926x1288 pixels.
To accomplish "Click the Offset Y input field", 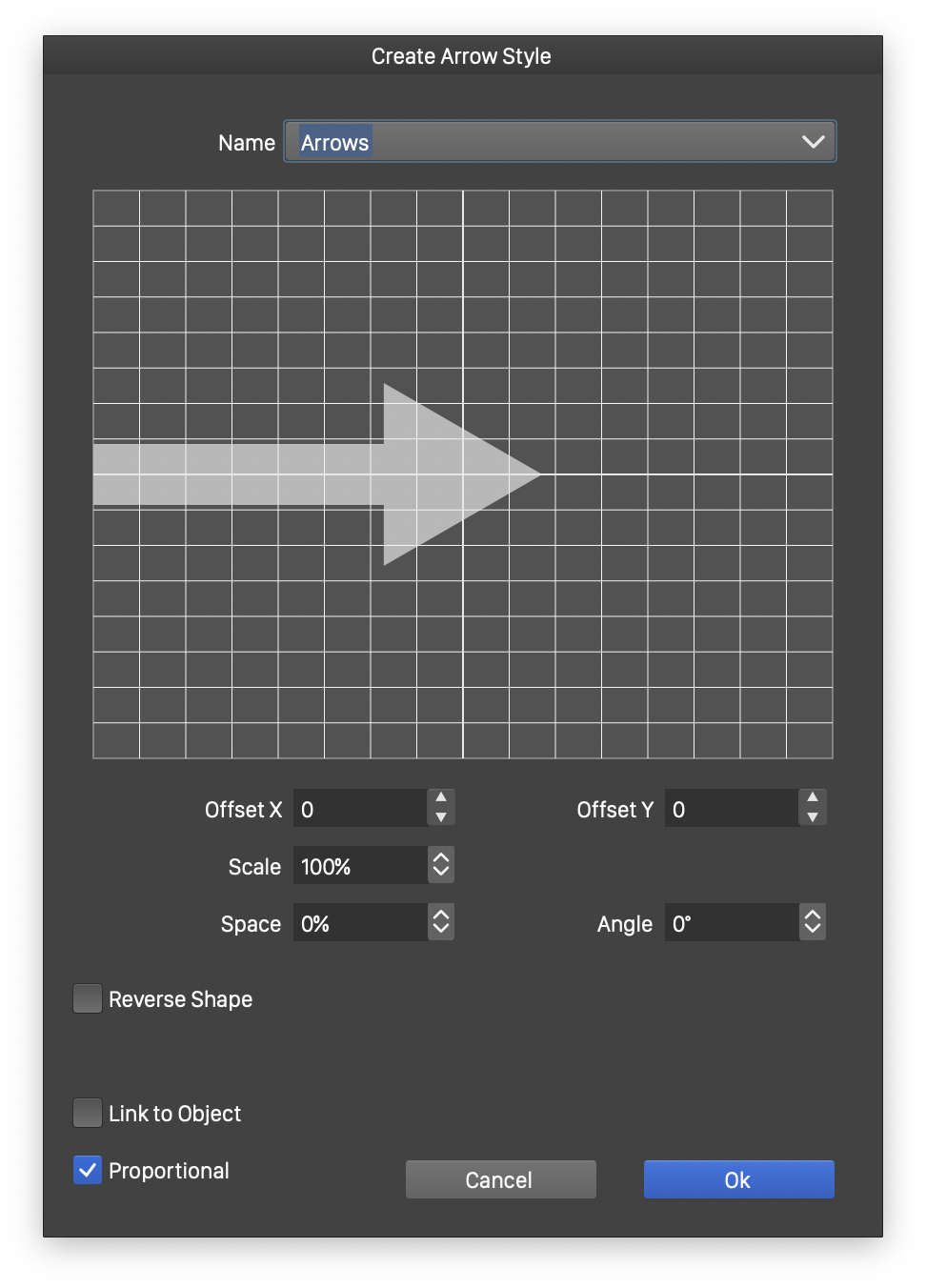I will coord(732,809).
